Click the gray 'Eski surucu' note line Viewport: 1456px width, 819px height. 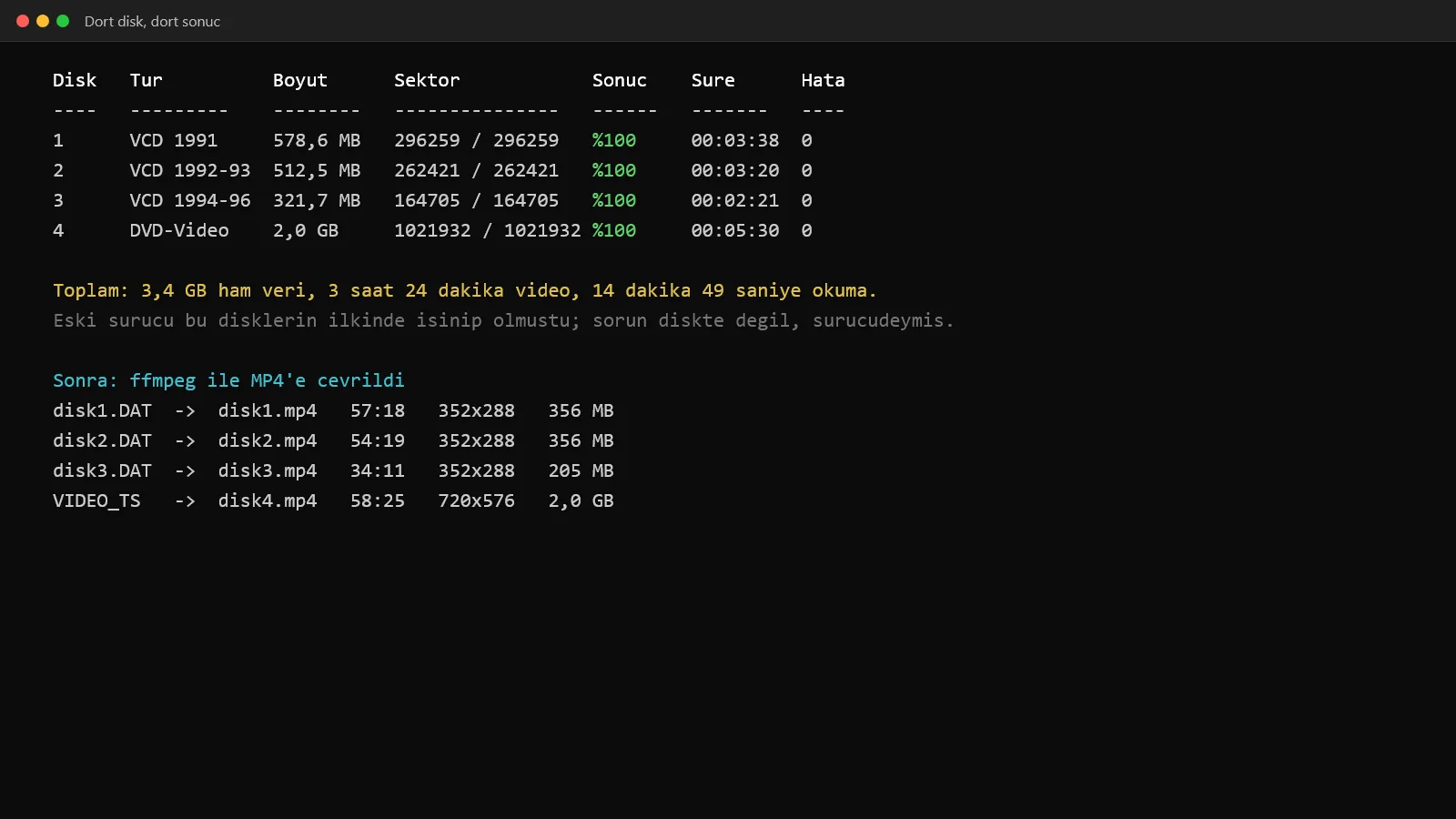[503, 320]
